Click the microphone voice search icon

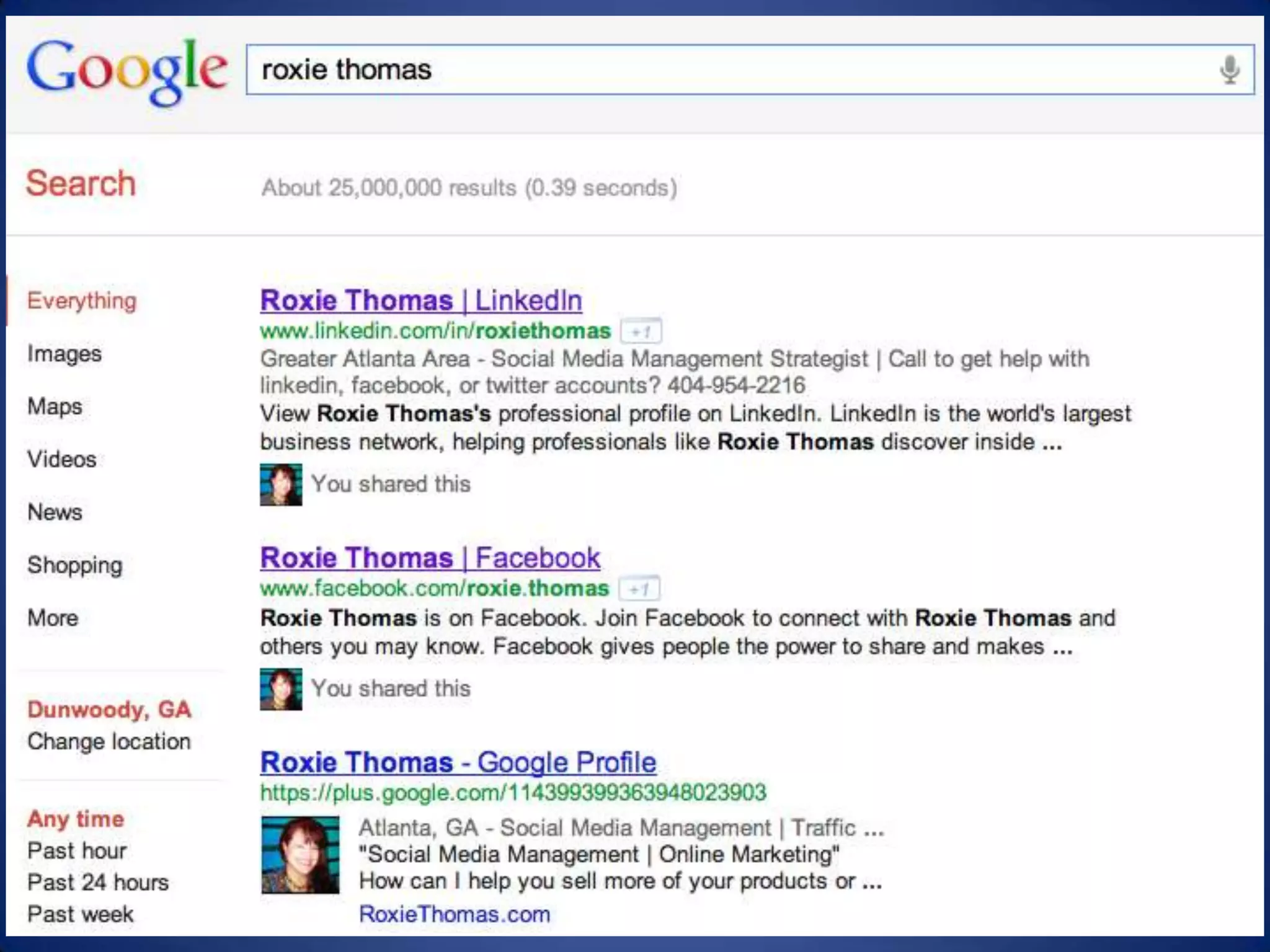click(1229, 70)
